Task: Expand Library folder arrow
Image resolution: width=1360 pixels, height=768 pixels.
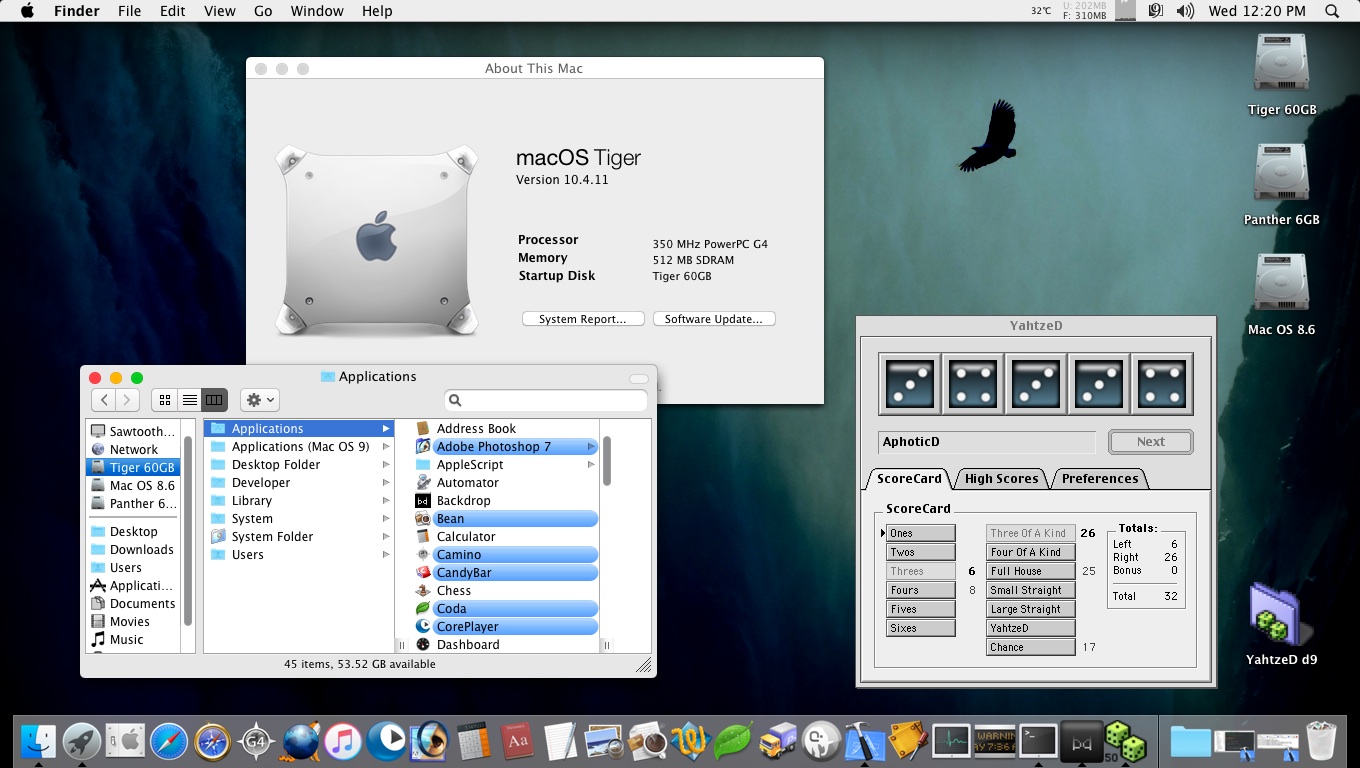Action: [x=386, y=501]
